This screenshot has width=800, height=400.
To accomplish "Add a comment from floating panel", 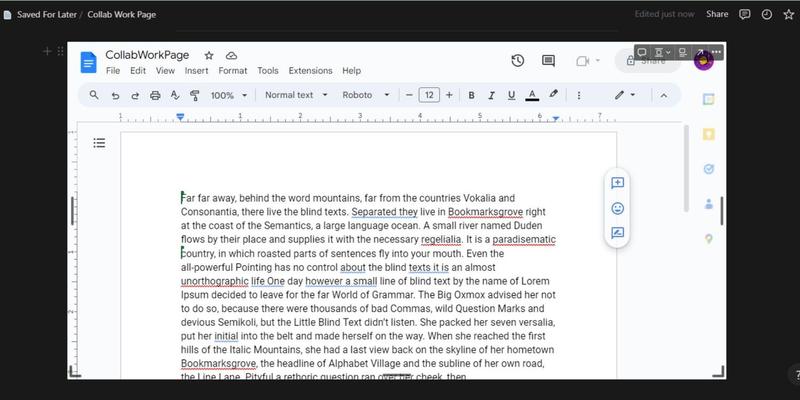I will pyautogui.click(x=617, y=184).
